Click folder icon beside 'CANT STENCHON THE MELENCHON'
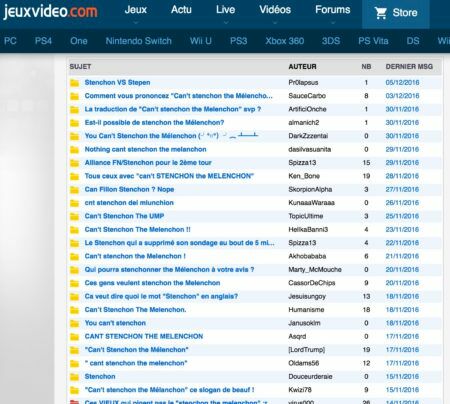The image size is (450, 404). point(74,336)
